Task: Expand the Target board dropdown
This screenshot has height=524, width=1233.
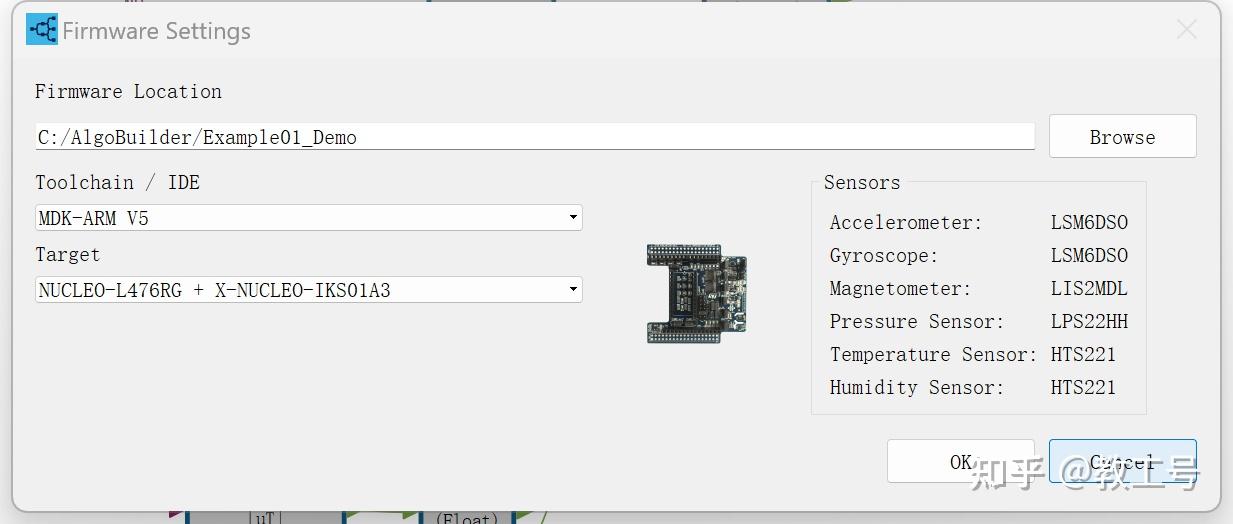Action: (x=308, y=290)
